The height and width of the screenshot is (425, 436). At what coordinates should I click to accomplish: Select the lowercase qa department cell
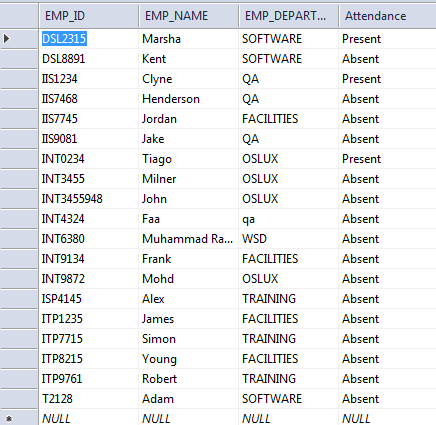coord(288,219)
